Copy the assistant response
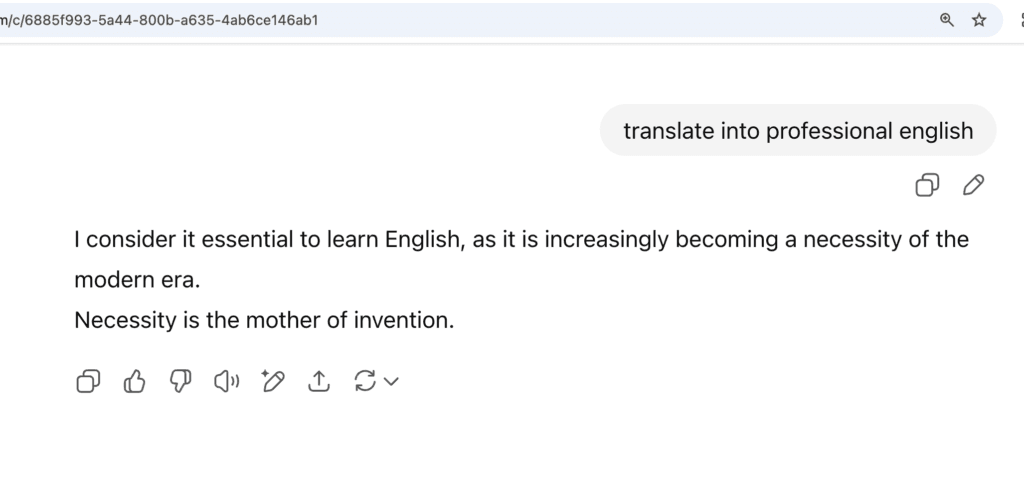Viewport: 1024px width, 503px height. pos(88,381)
